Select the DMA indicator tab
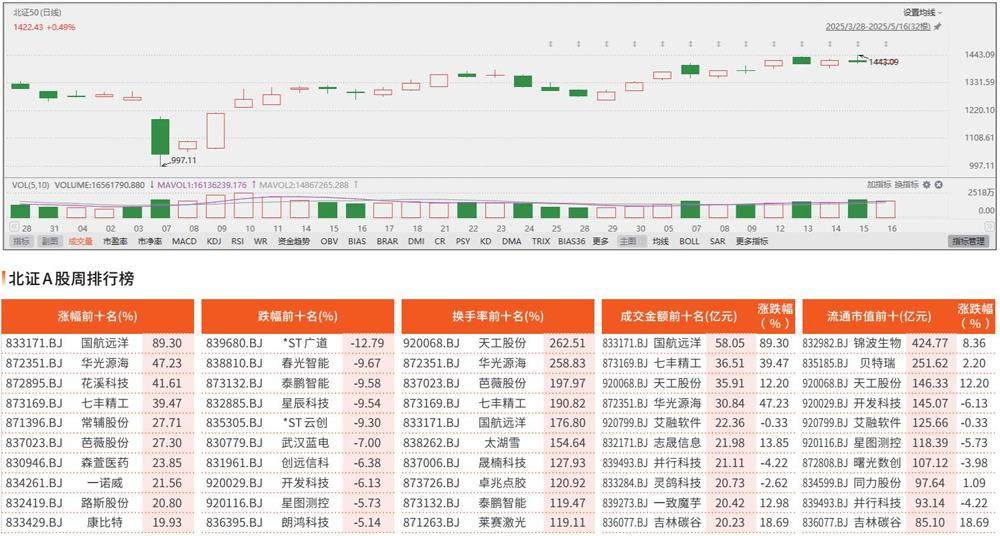Viewport: 1000px width, 536px height. point(511,241)
